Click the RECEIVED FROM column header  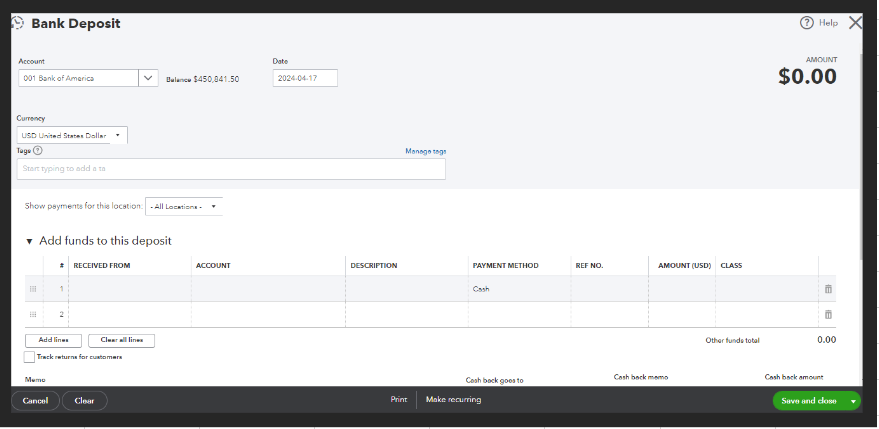[102, 266]
